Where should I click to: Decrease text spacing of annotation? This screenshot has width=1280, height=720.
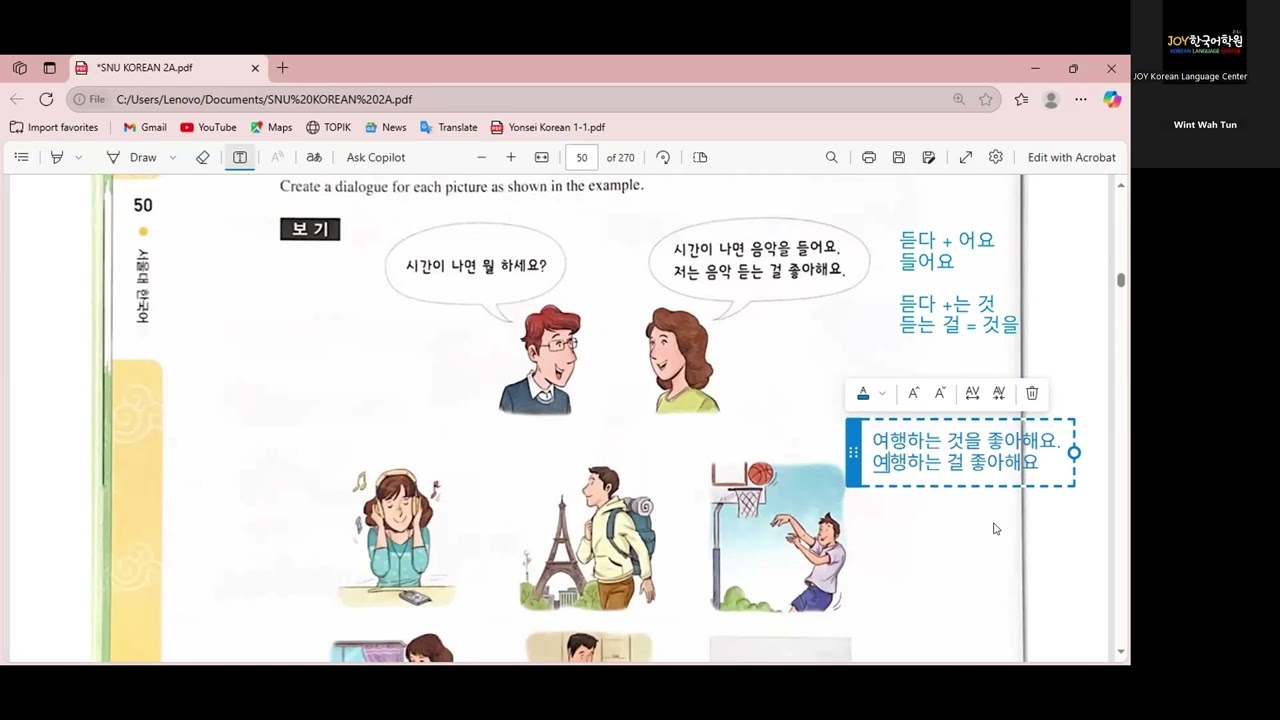pyautogui.click(x=998, y=394)
